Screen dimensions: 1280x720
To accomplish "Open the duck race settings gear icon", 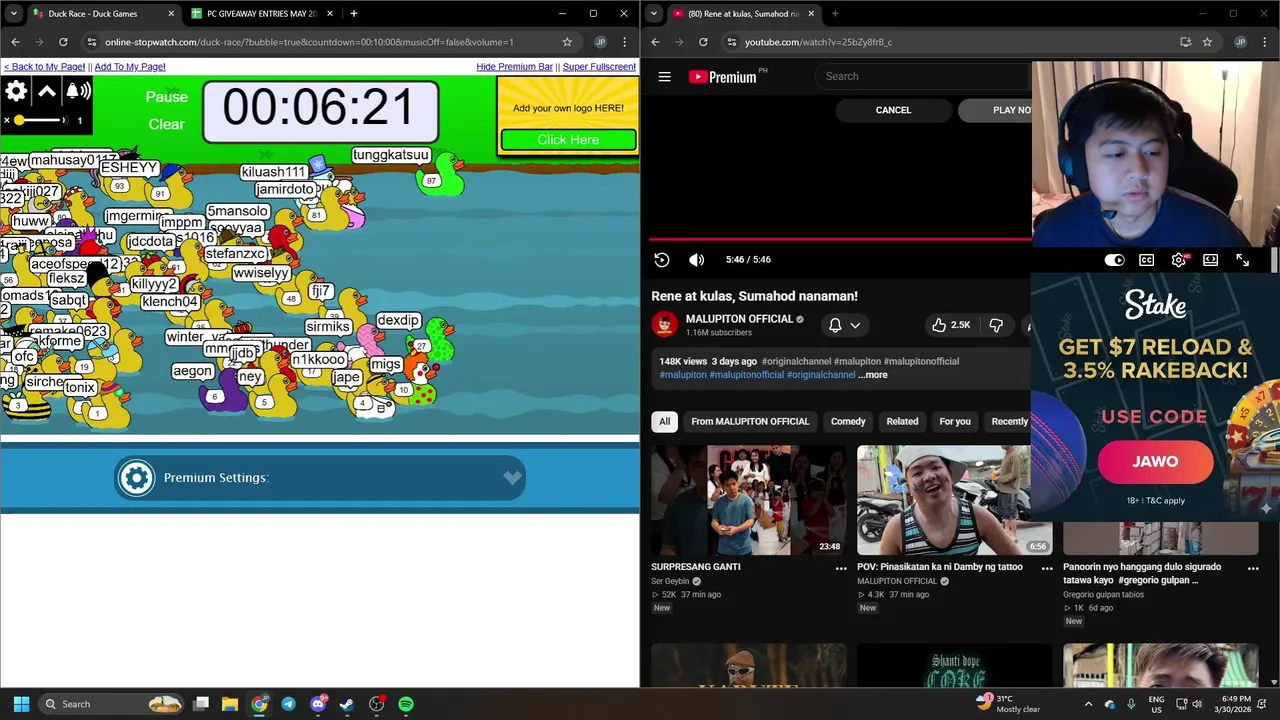I will [x=16, y=91].
